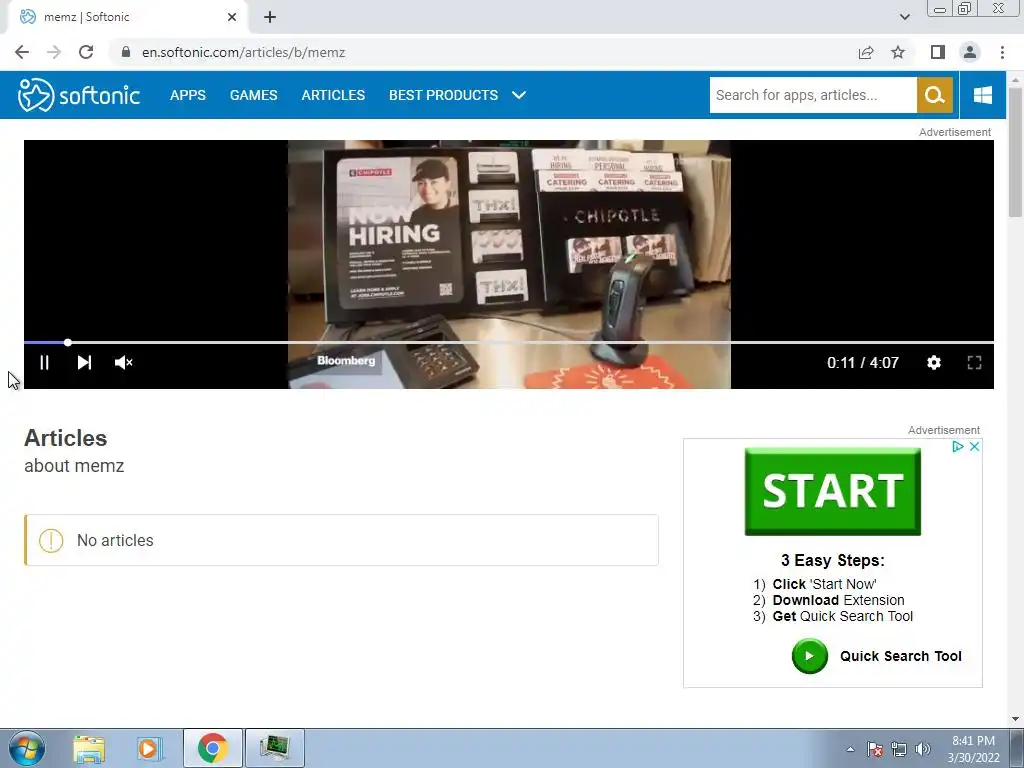Toggle the Chrome side panel
This screenshot has height=768, width=1024.
point(938,52)
